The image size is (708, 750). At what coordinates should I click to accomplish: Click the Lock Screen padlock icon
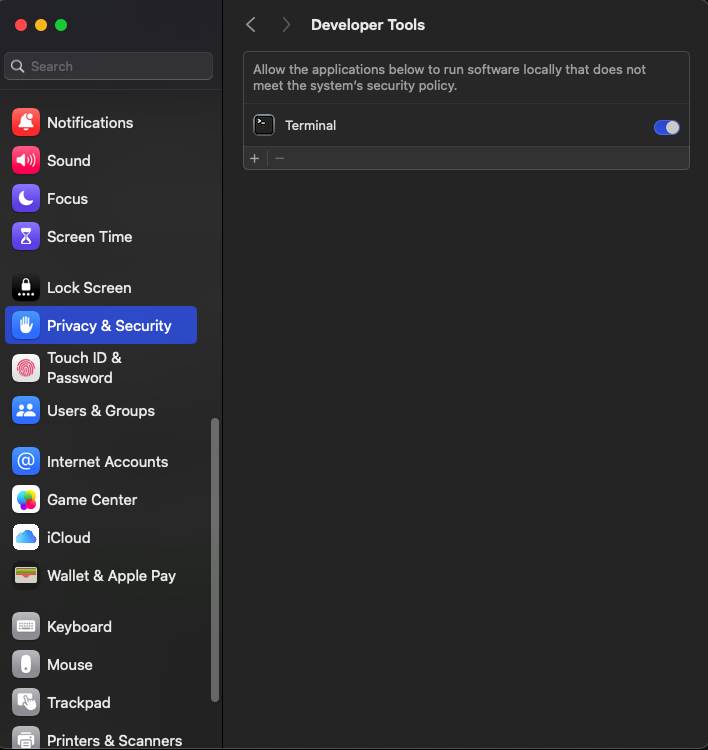(x=26, y=287)
